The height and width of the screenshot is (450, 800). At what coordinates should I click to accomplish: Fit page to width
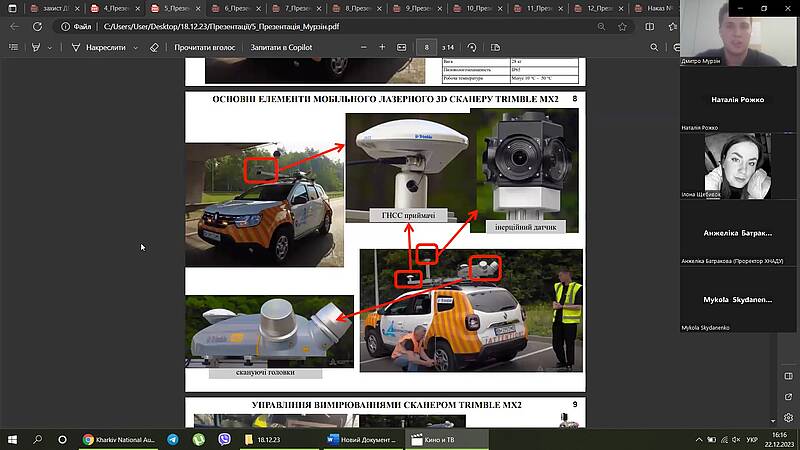click(x=402, y=47)
